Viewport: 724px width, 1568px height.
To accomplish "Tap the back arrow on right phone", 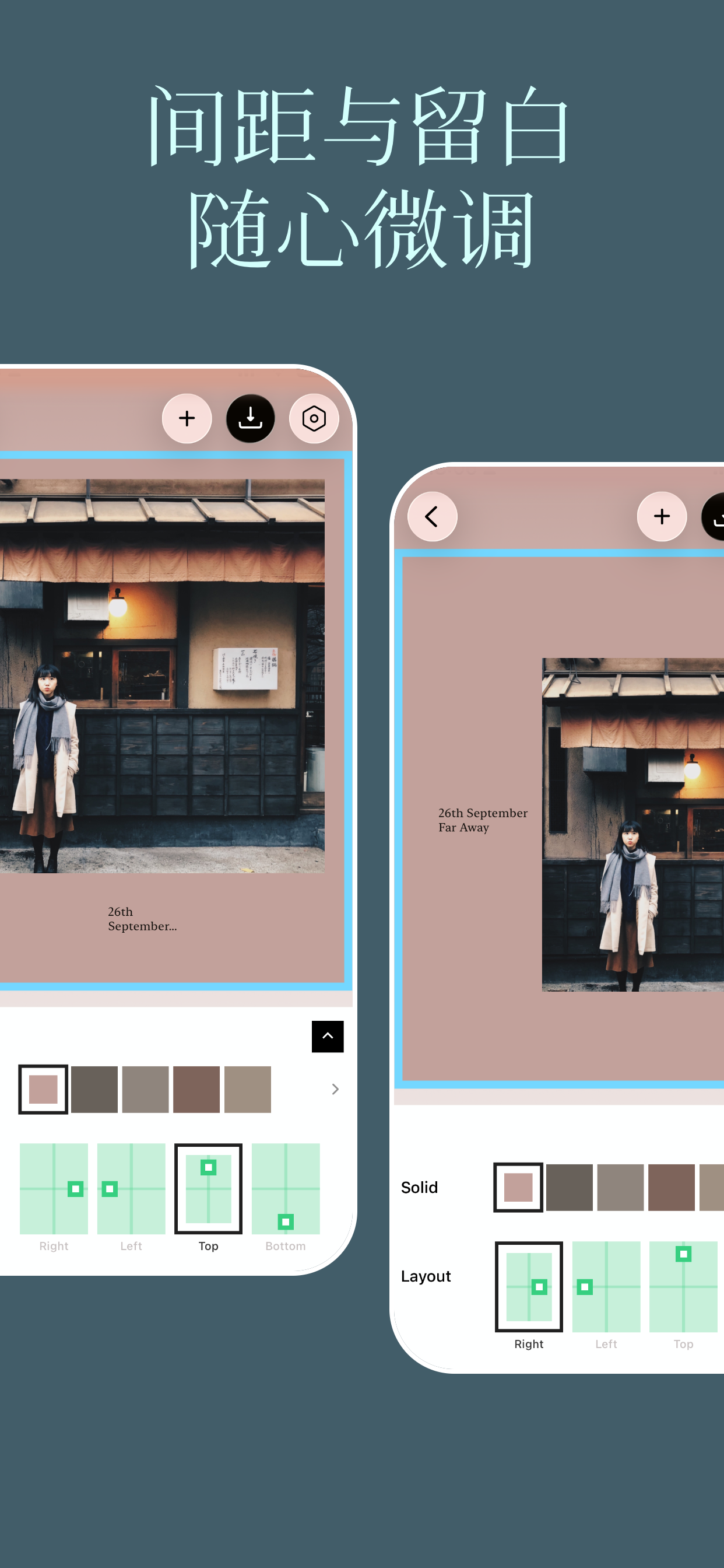I will pos(432,516).
